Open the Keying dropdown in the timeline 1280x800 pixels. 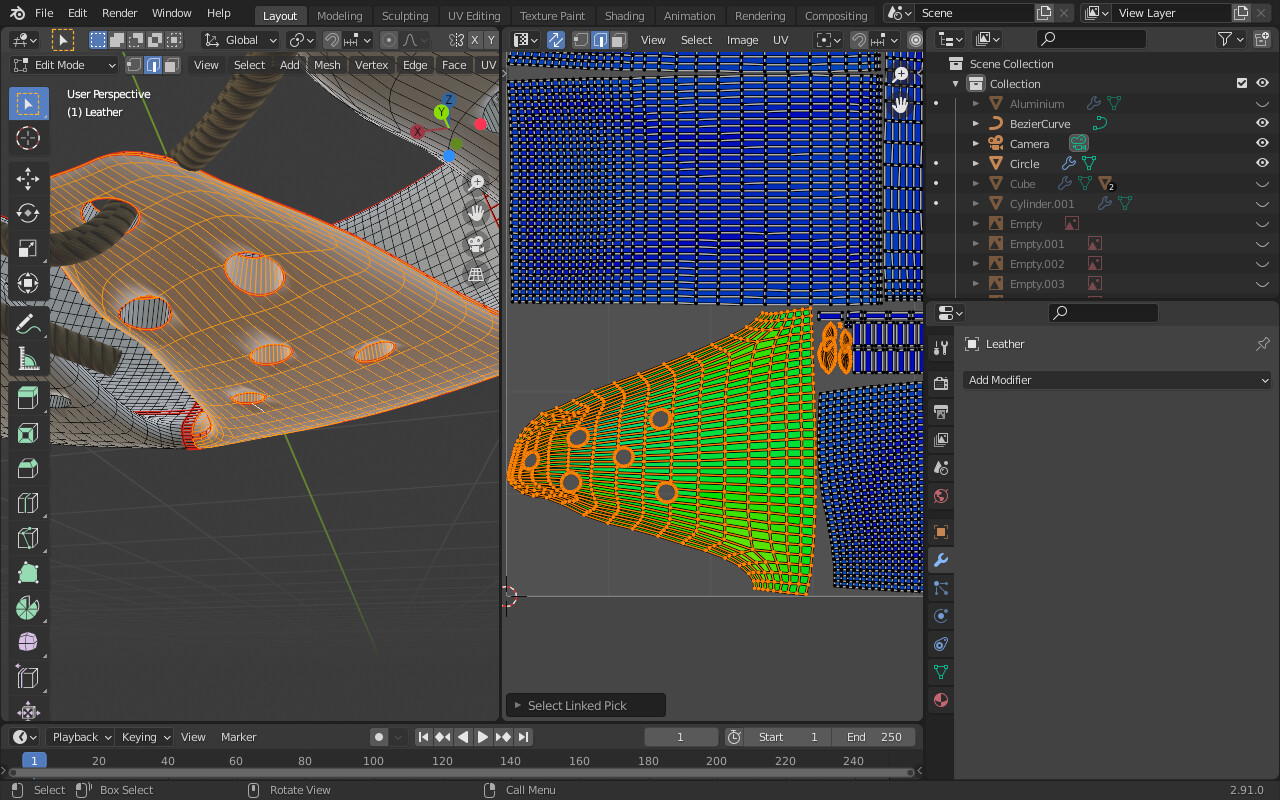[x=145, y=737]
